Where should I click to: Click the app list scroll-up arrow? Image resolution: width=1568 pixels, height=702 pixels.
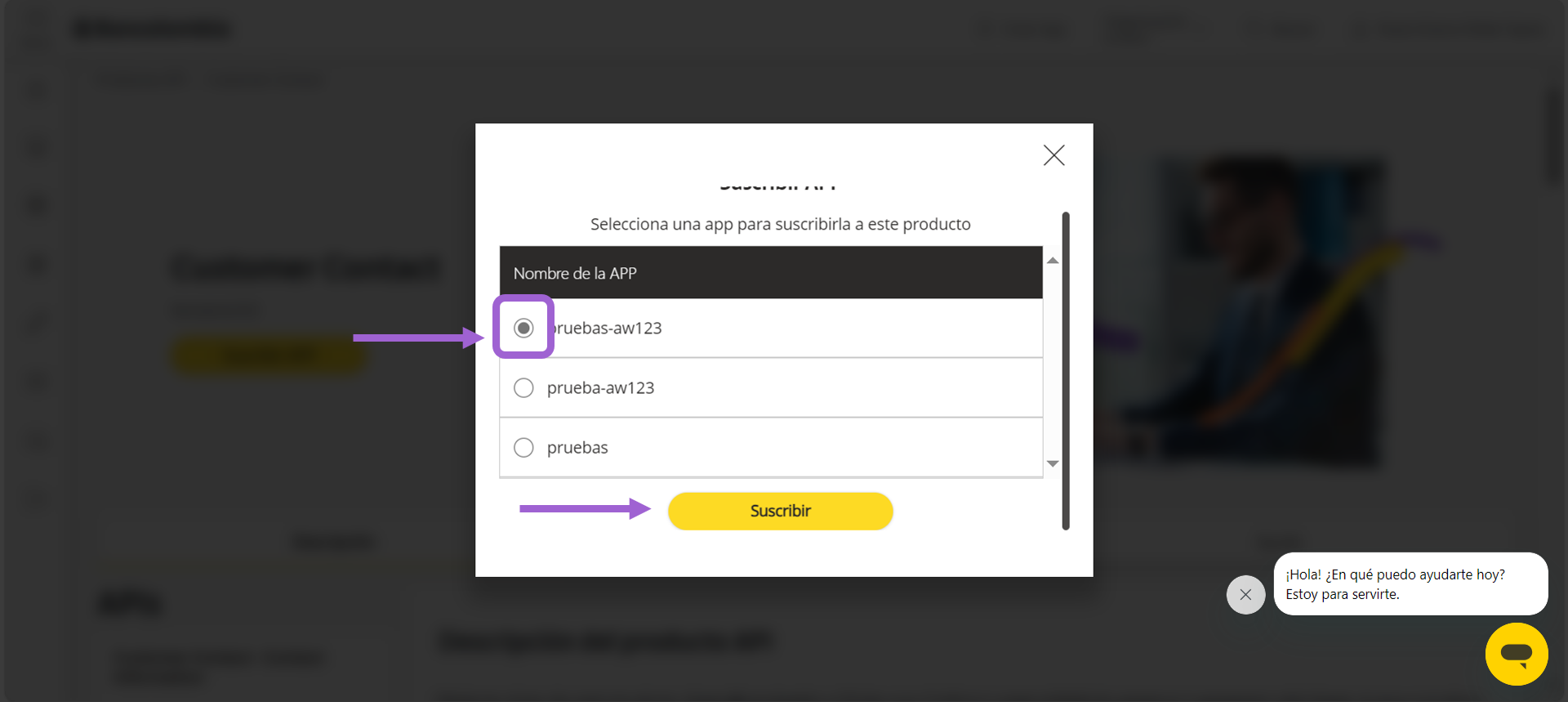[1053, 261]
